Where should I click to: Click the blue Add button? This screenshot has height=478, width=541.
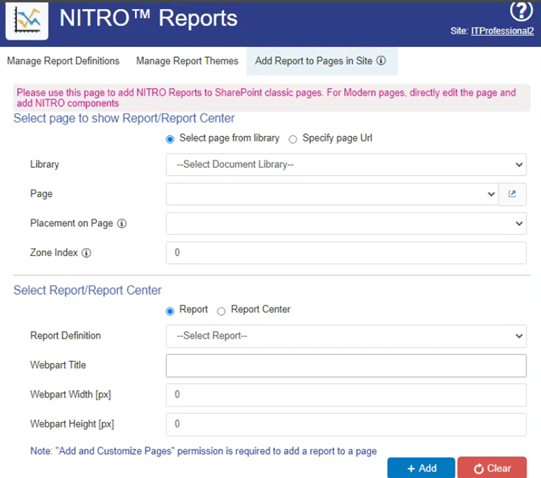tap(421, 468)
